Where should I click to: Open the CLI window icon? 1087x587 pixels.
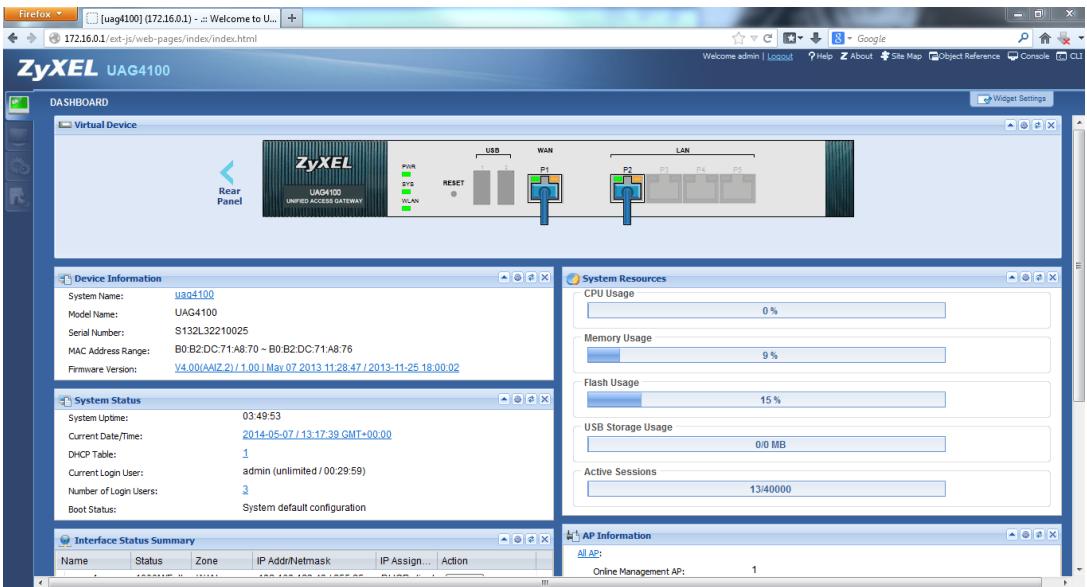pos(1061,56)
